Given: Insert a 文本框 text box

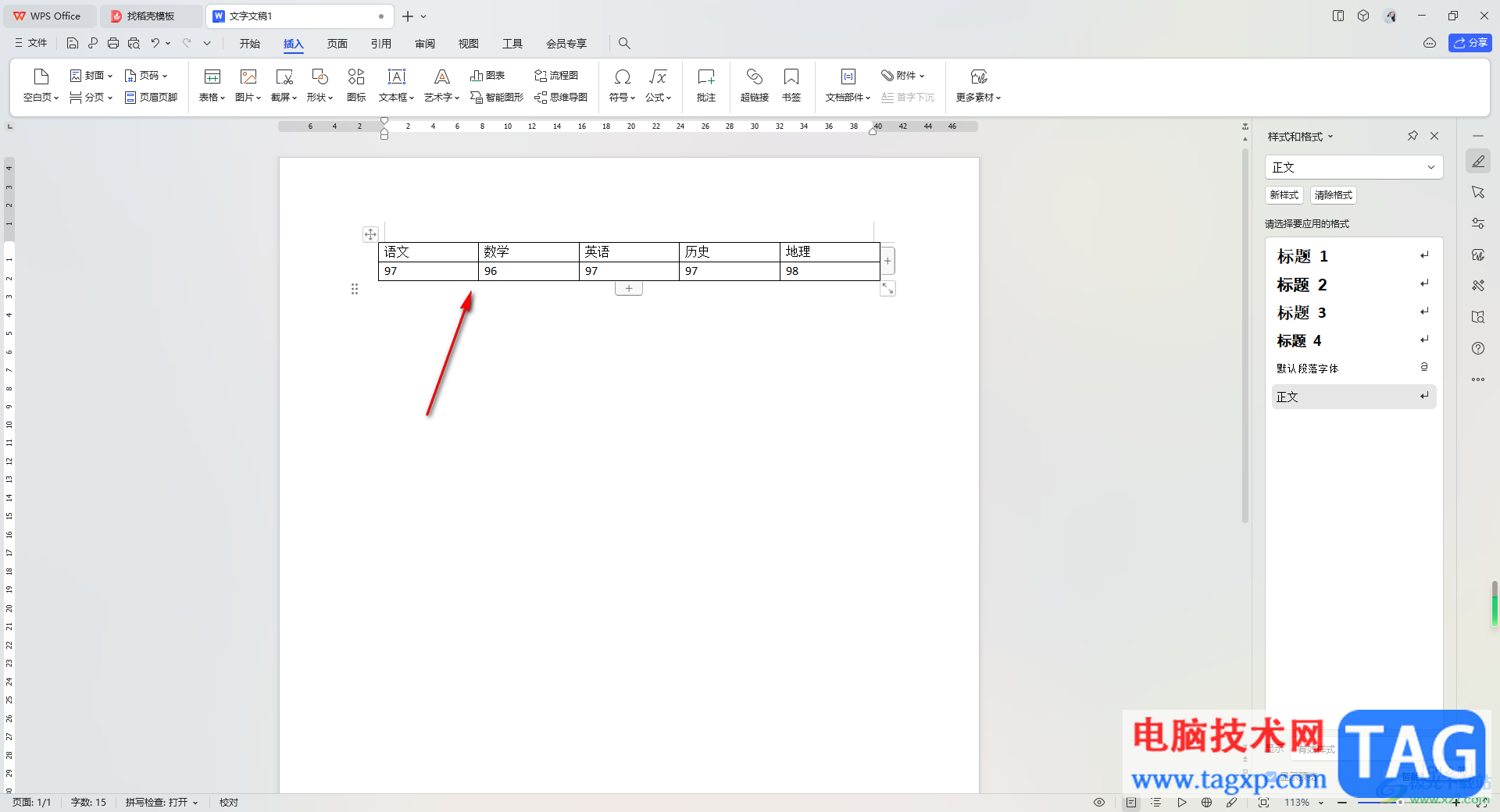Looking at the screenshot, I should [x=396, y=84].
